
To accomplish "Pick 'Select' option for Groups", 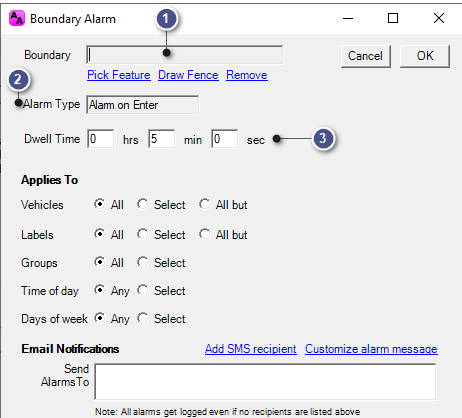I will [143, 262].
